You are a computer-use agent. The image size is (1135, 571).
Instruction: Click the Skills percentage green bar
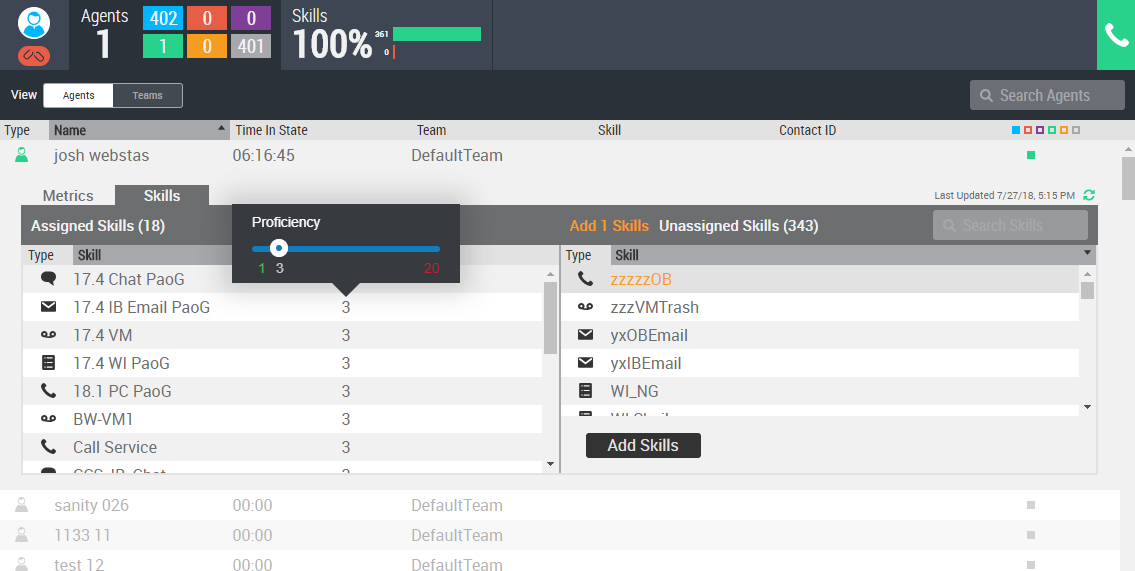point(436,34)
